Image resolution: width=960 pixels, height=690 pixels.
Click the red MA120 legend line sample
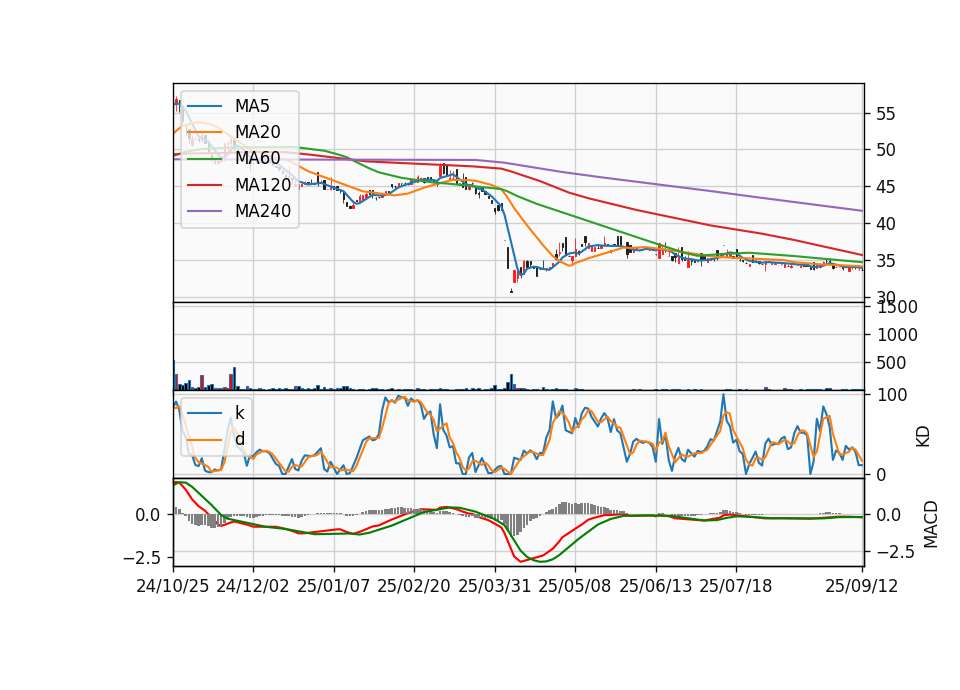(204, 185)
